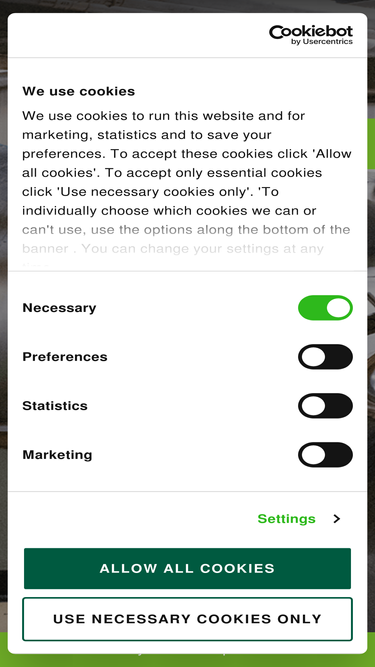375x667 pixels.
Task: Expand settings via the chevron arrow
Action: (x=337, y=519)
